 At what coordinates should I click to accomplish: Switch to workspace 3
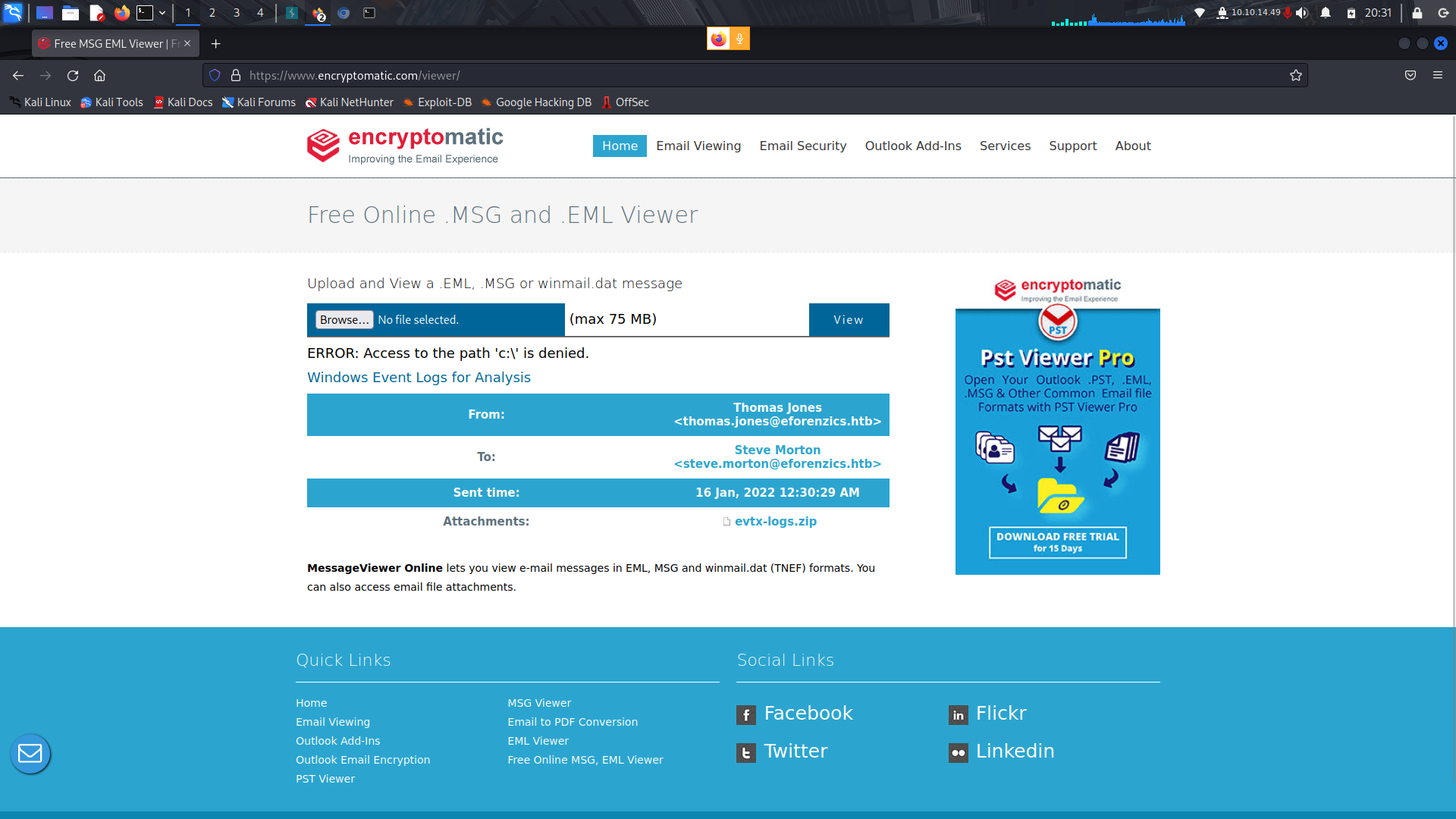click(x=237, y=13)
